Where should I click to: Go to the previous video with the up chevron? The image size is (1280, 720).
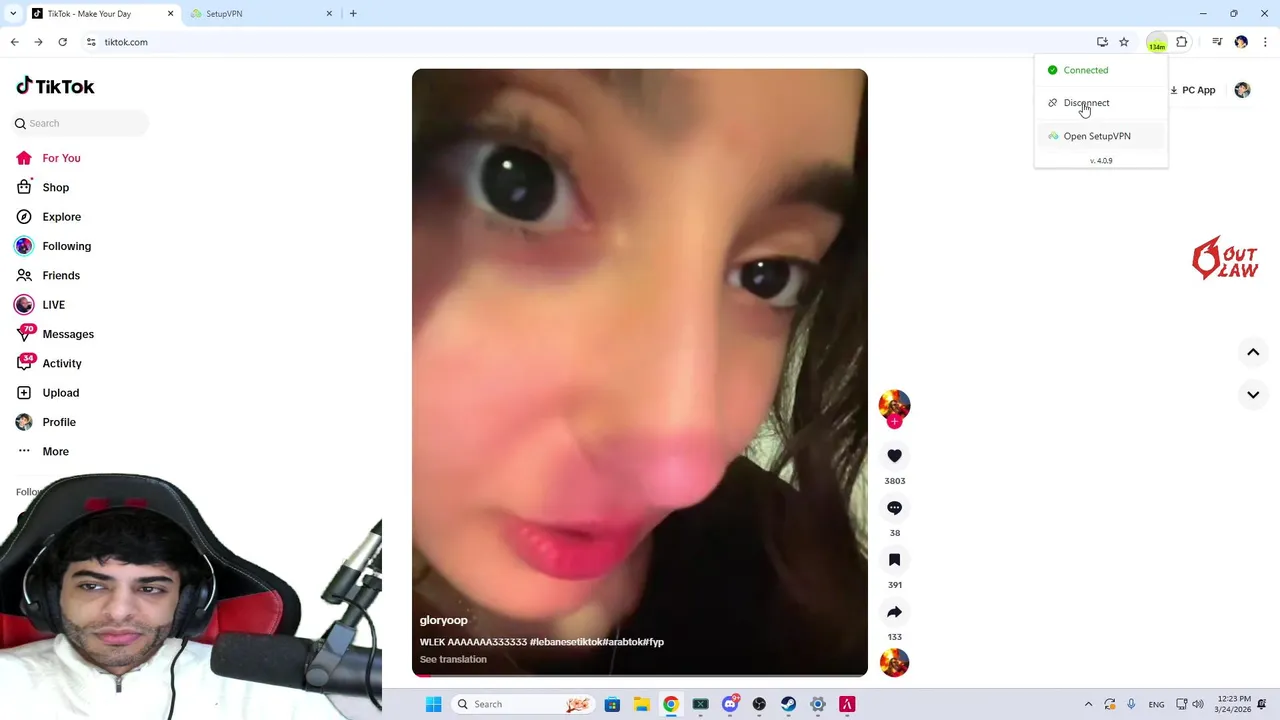click(1253, 352)
